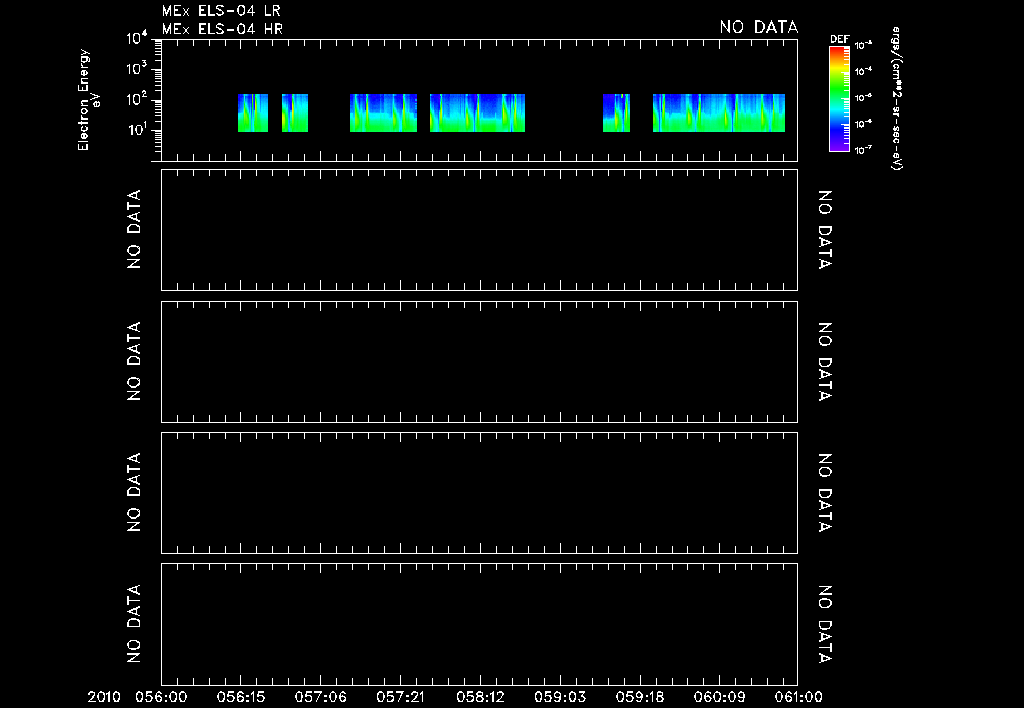The height and width of the screenshot is (708, 1024).
Task: Click the 057:06 time axis label
Action: point(321,697)
